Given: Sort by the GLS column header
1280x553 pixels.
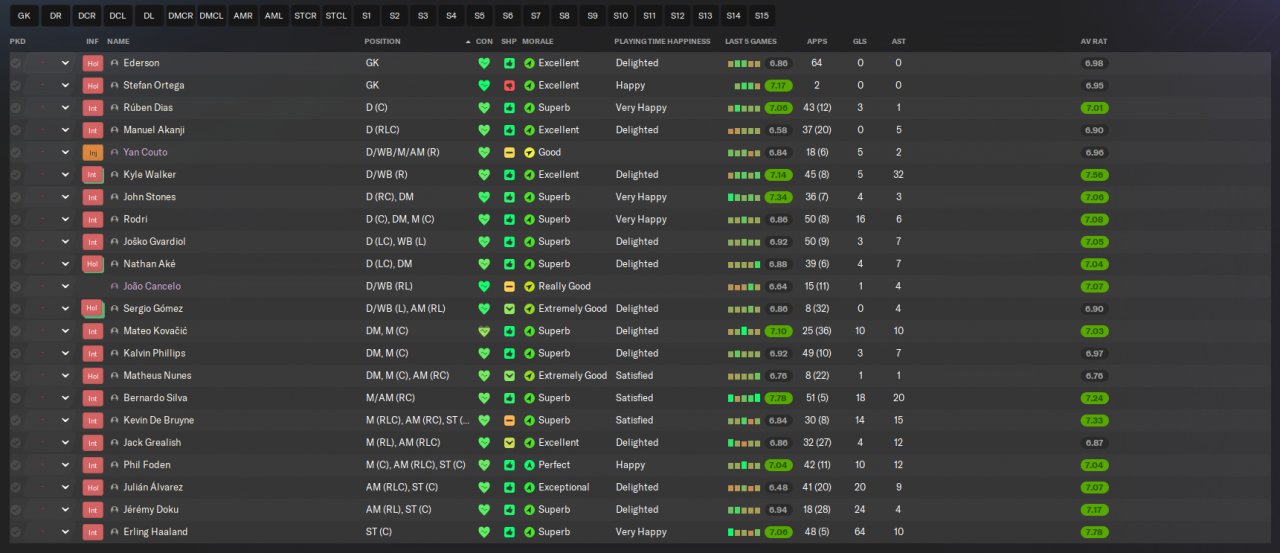Looking at the screenshot, I should (859, 42).
